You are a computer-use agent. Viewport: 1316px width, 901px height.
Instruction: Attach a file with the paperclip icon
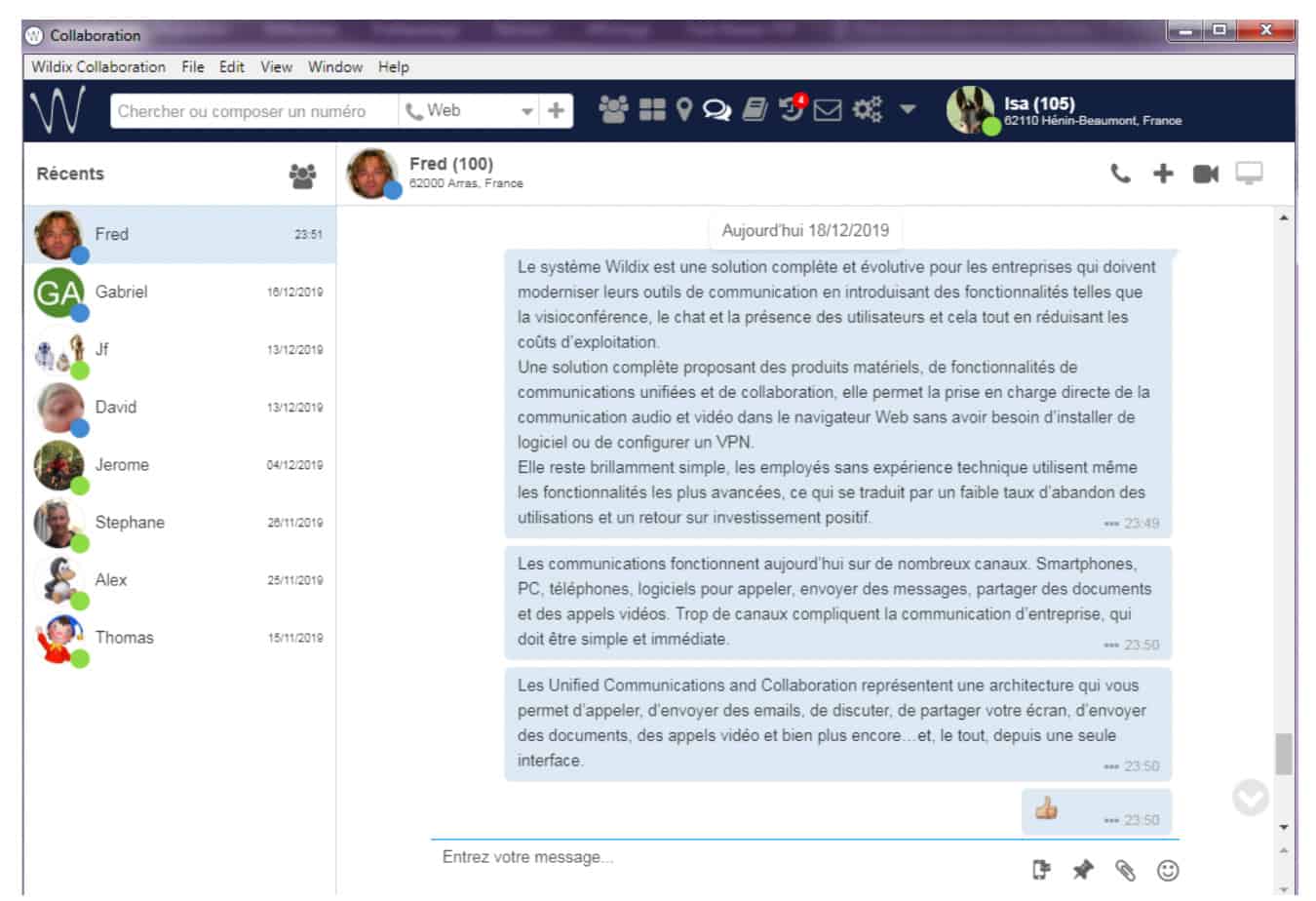point(1125,870)
